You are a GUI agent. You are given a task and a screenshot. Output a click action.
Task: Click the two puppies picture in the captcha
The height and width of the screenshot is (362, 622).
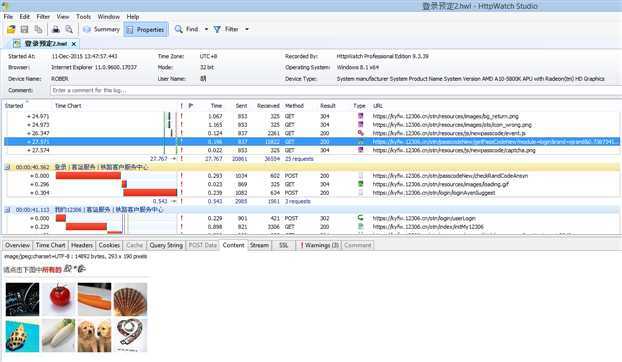[94, 336]
